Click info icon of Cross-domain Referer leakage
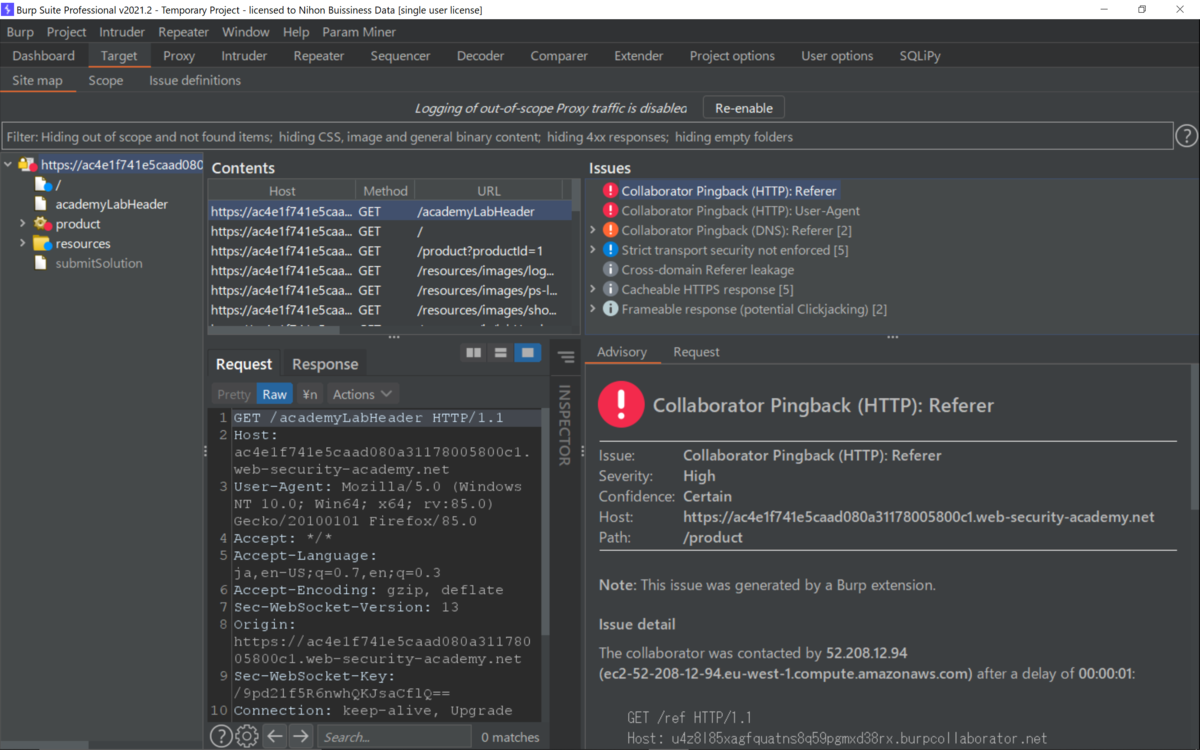The height and width of the screenshot is (750, 1200). tap(610, 270)
